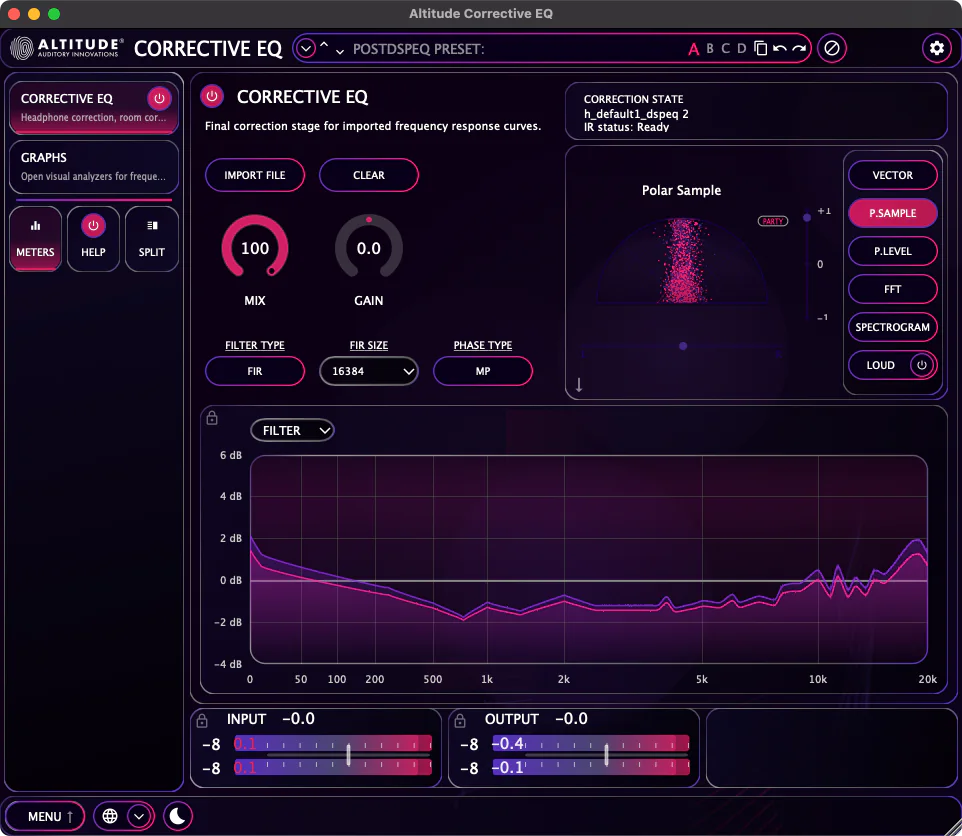Select the P.SAMPLE analyzer tab

893,213
